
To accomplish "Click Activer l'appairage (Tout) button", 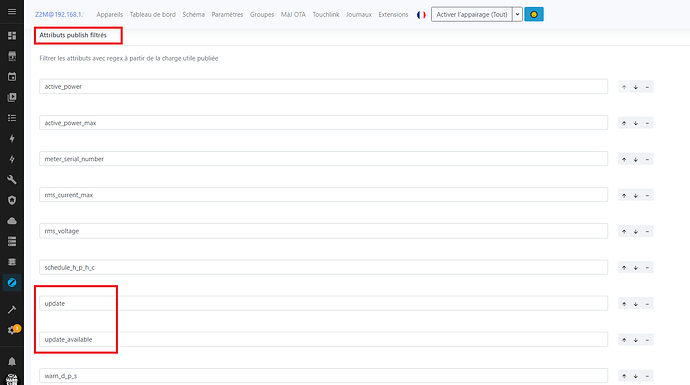I will (x=472, y=15).
